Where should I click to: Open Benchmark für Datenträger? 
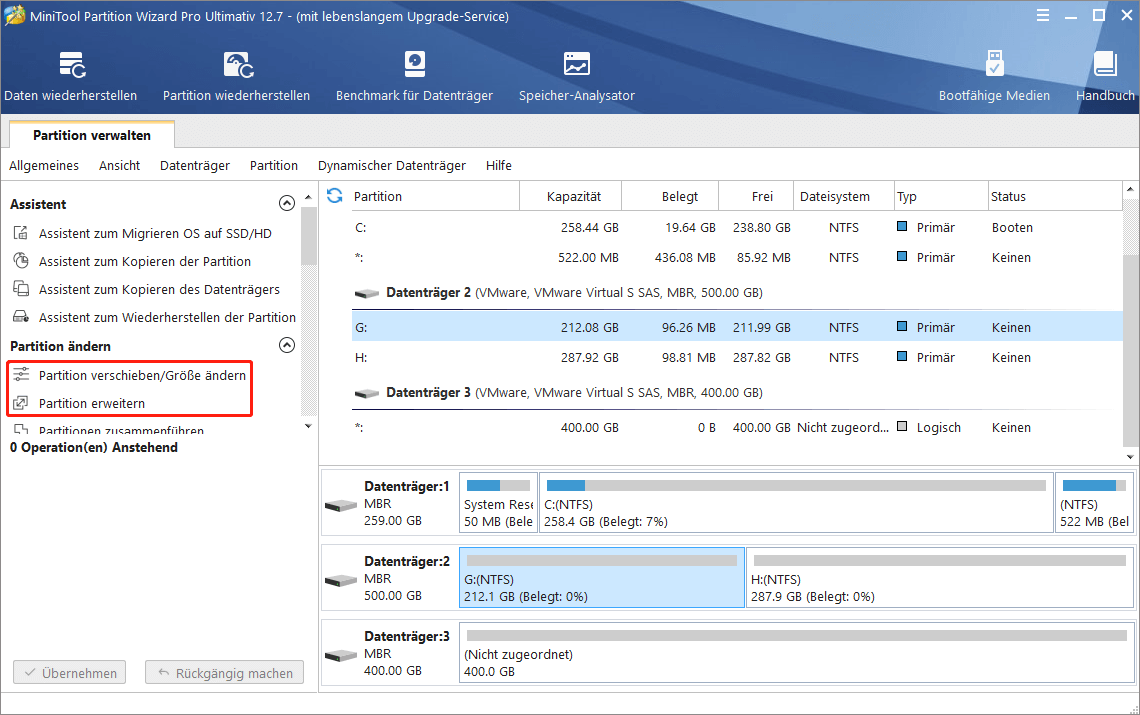[414, 76]
